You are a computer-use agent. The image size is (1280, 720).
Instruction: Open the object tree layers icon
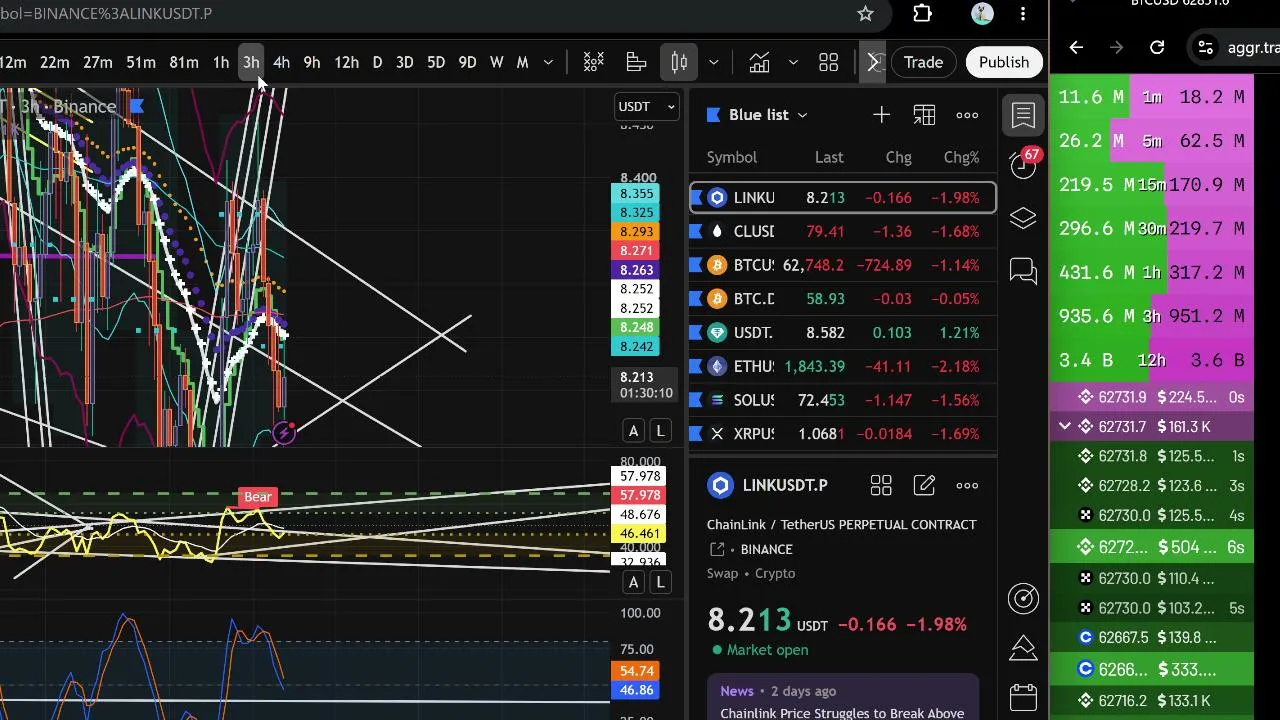(x=1023, y=218)
